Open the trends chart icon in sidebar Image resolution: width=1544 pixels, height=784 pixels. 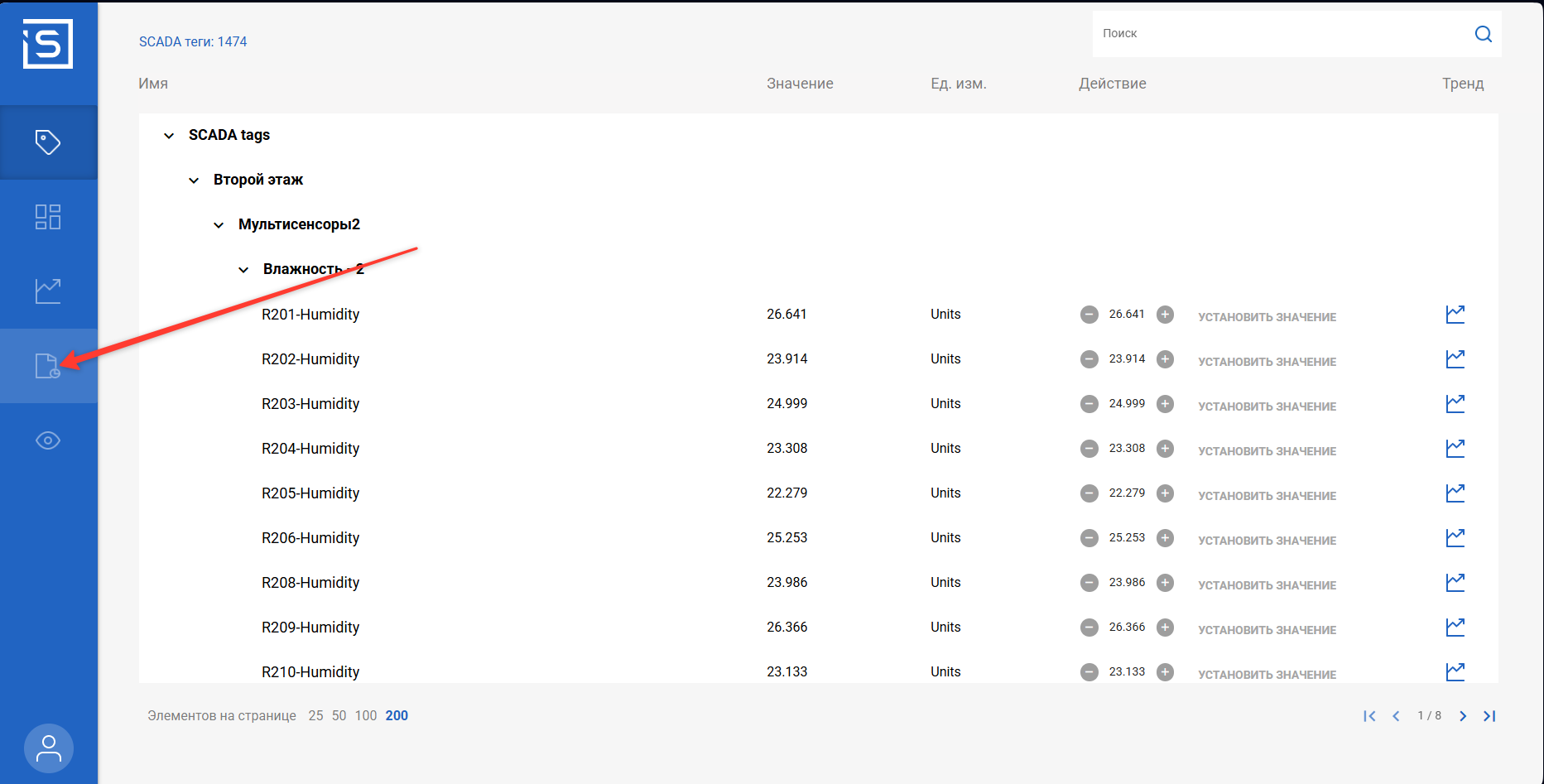tap(48, 291)
